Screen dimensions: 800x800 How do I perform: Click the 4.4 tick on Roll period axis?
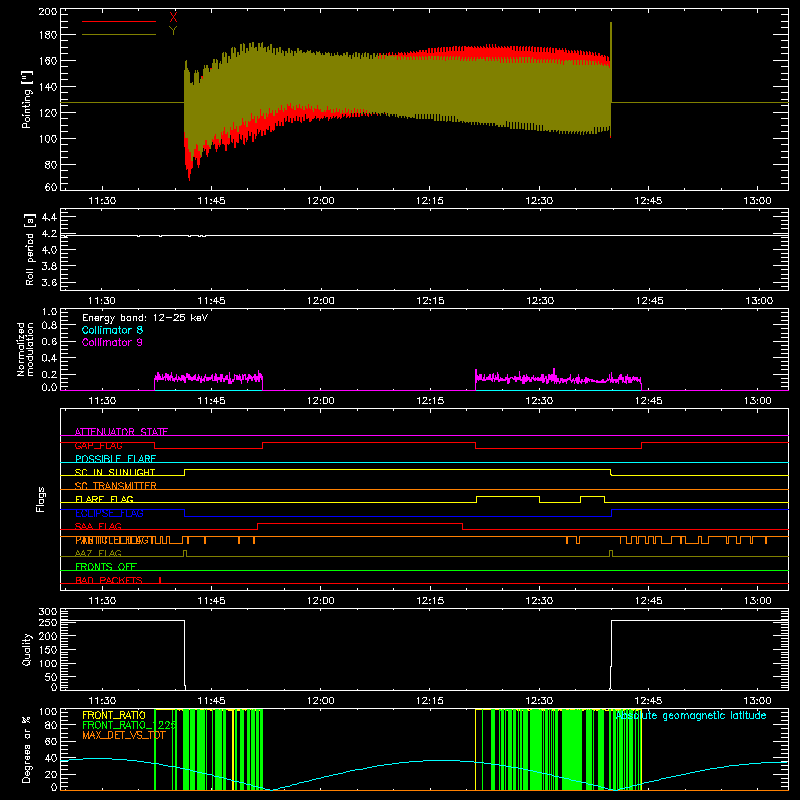point(49,217)
